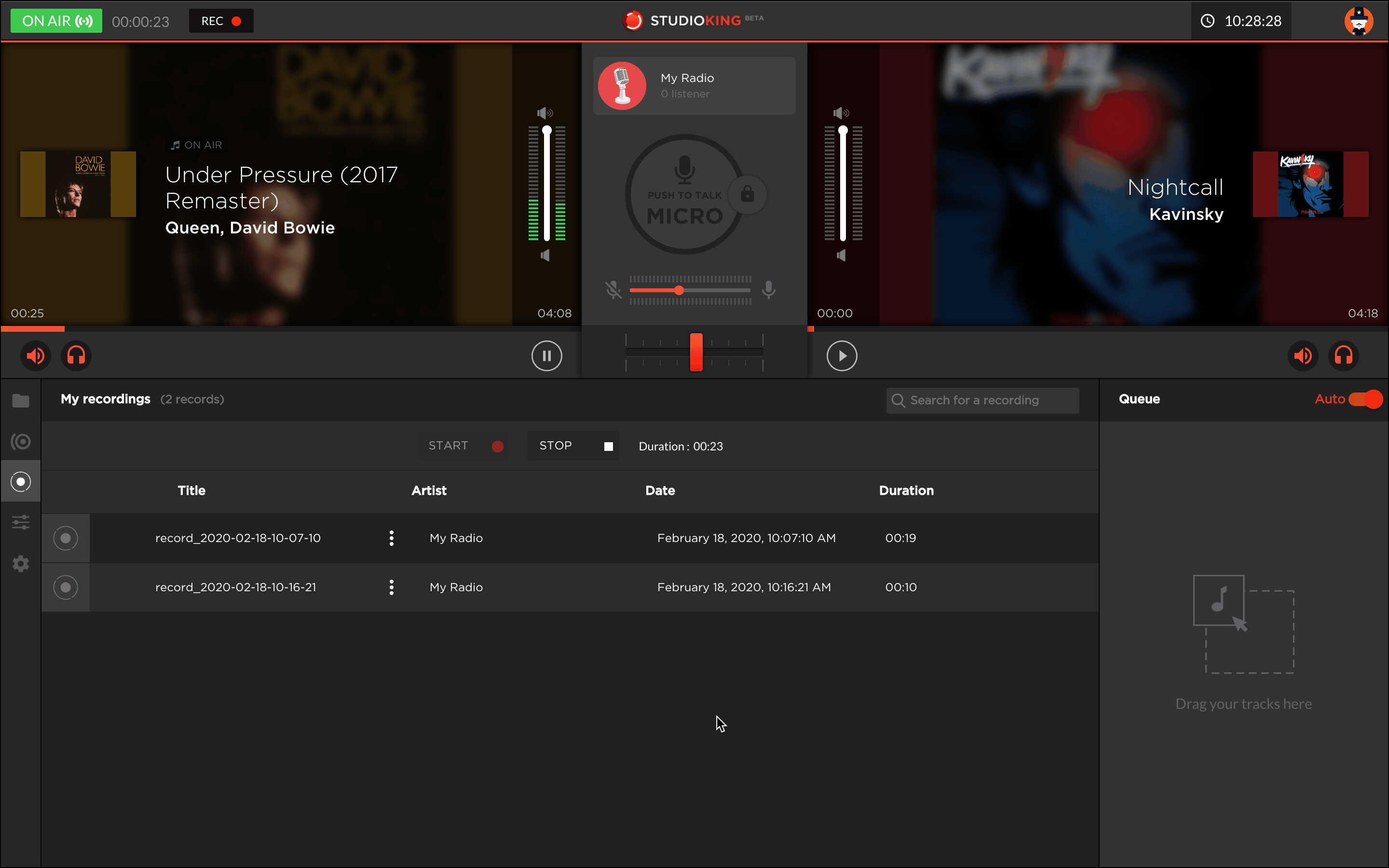1389x868 pixels.
Task: Select the recordings sidebar tab
Action: [x=21, y=482]
